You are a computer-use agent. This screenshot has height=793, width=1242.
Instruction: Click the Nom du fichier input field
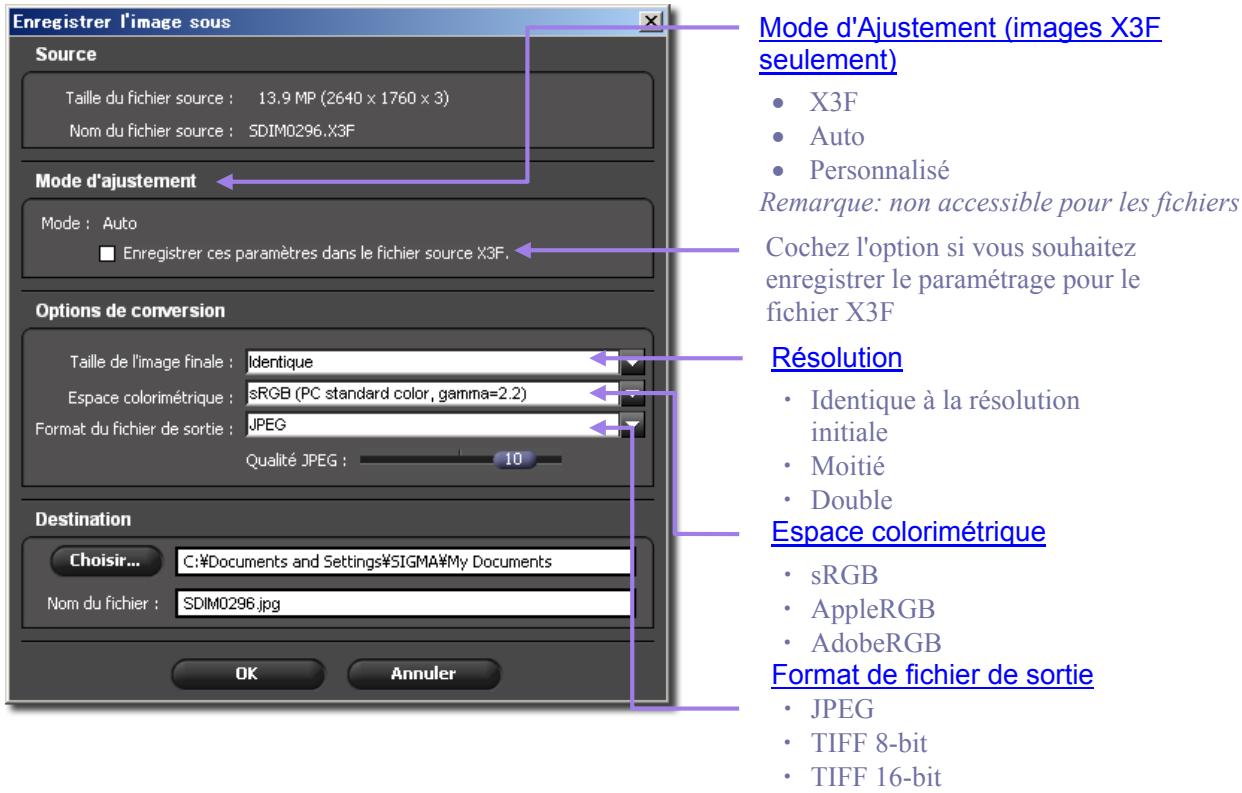click(405, 603)
